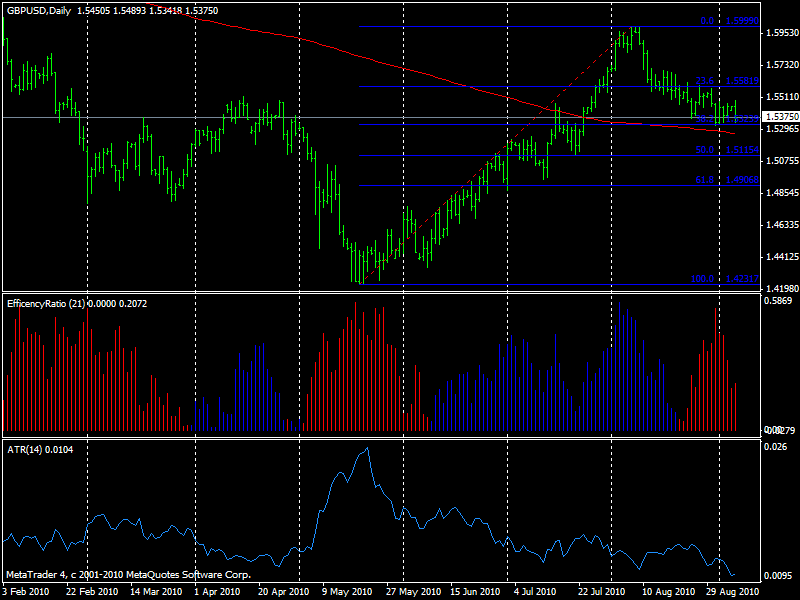Click the GBPUSD,Daily chart title
The image size is (800, 600).
(x=39, y=10)
